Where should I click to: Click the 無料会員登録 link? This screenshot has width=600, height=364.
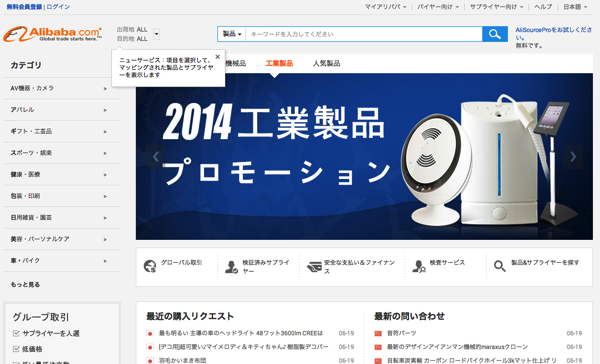24,7
